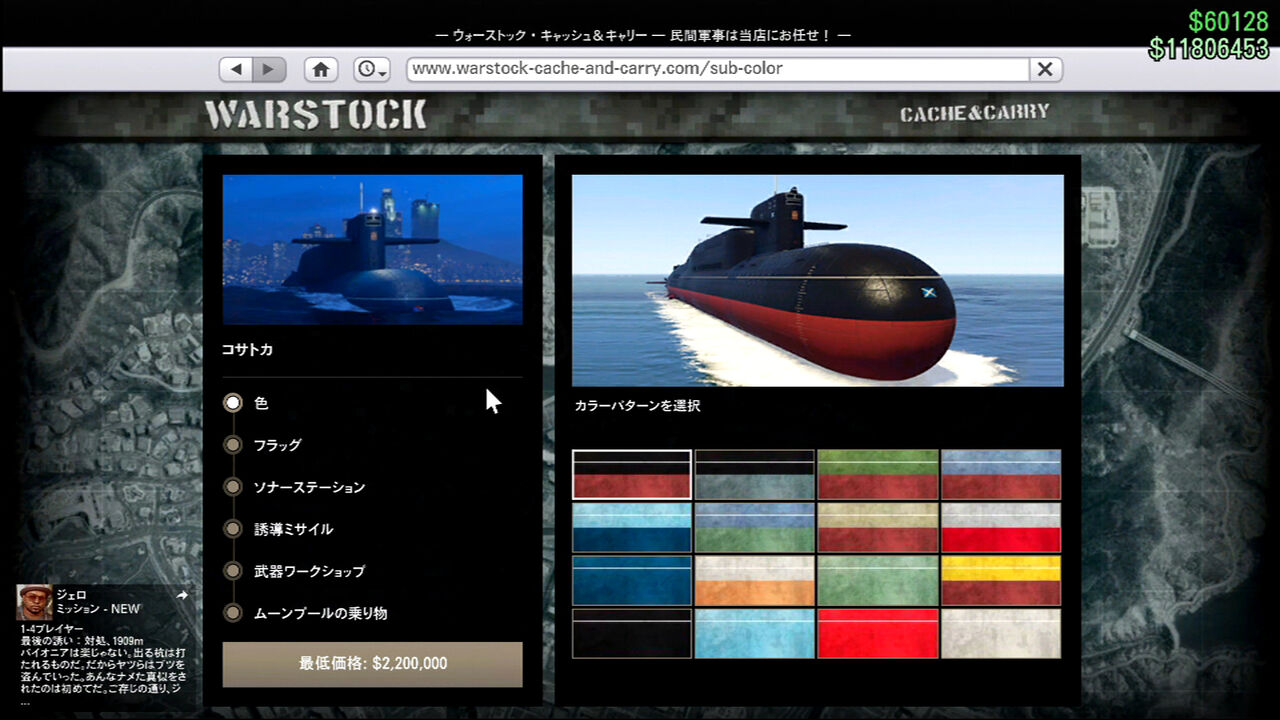
Task: Select the ソナーステーション radio option
Action: click(x=233, y=487)
